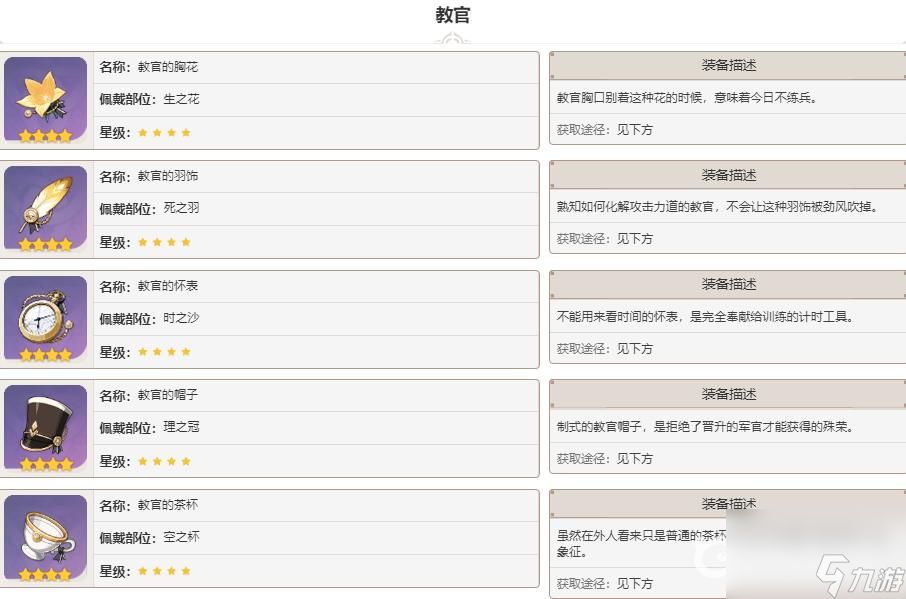Viewport: 906px width, 599px height.
Task: Select the text 名称：教官的胸花
Action: (x=148, y=67)
